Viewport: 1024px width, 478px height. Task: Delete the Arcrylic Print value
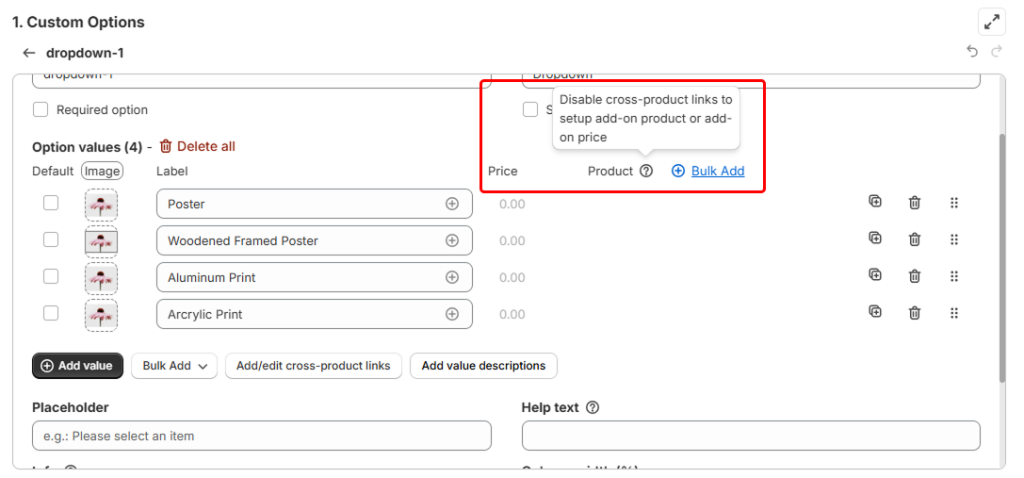click(x=914, y=313)
